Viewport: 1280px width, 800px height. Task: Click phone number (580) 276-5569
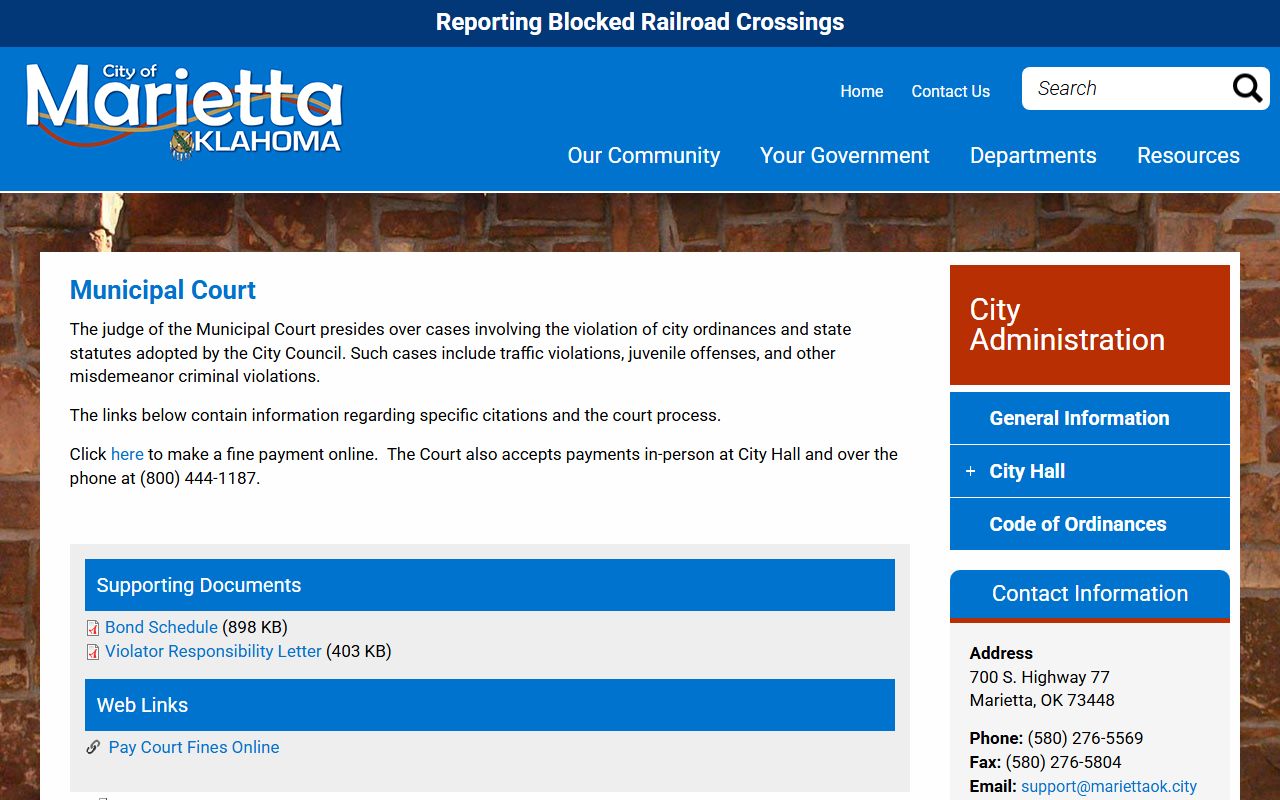click(x=1085, y=738)
